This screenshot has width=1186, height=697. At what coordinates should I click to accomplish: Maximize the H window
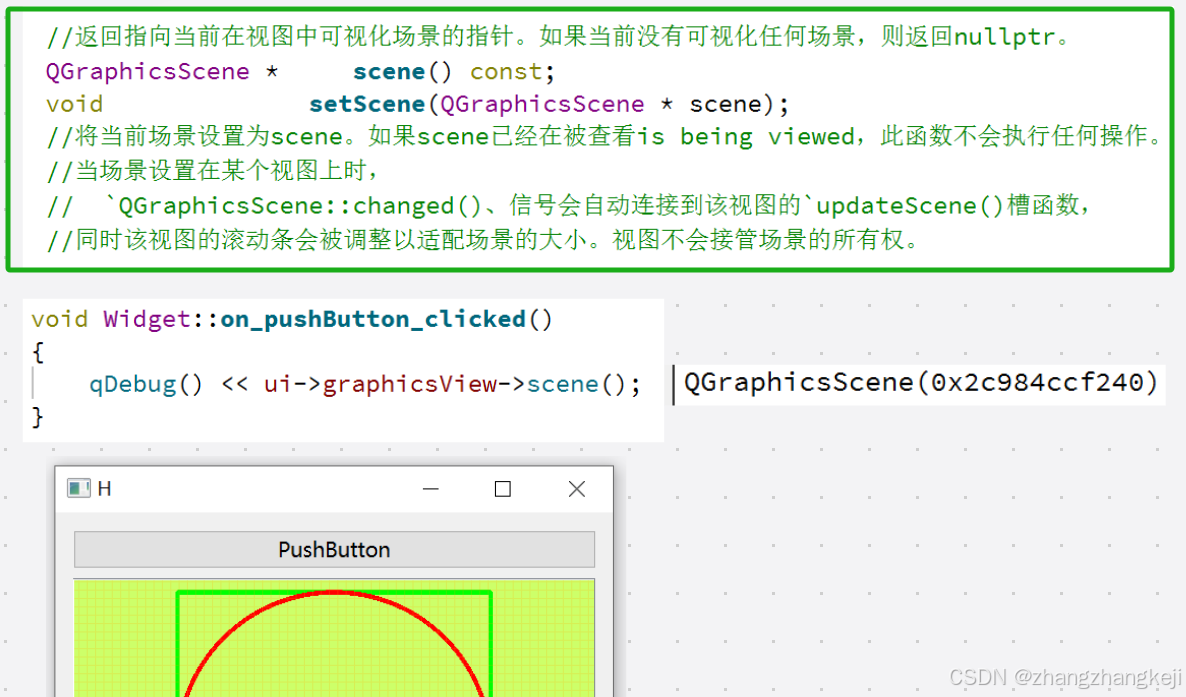coord(502,489)
